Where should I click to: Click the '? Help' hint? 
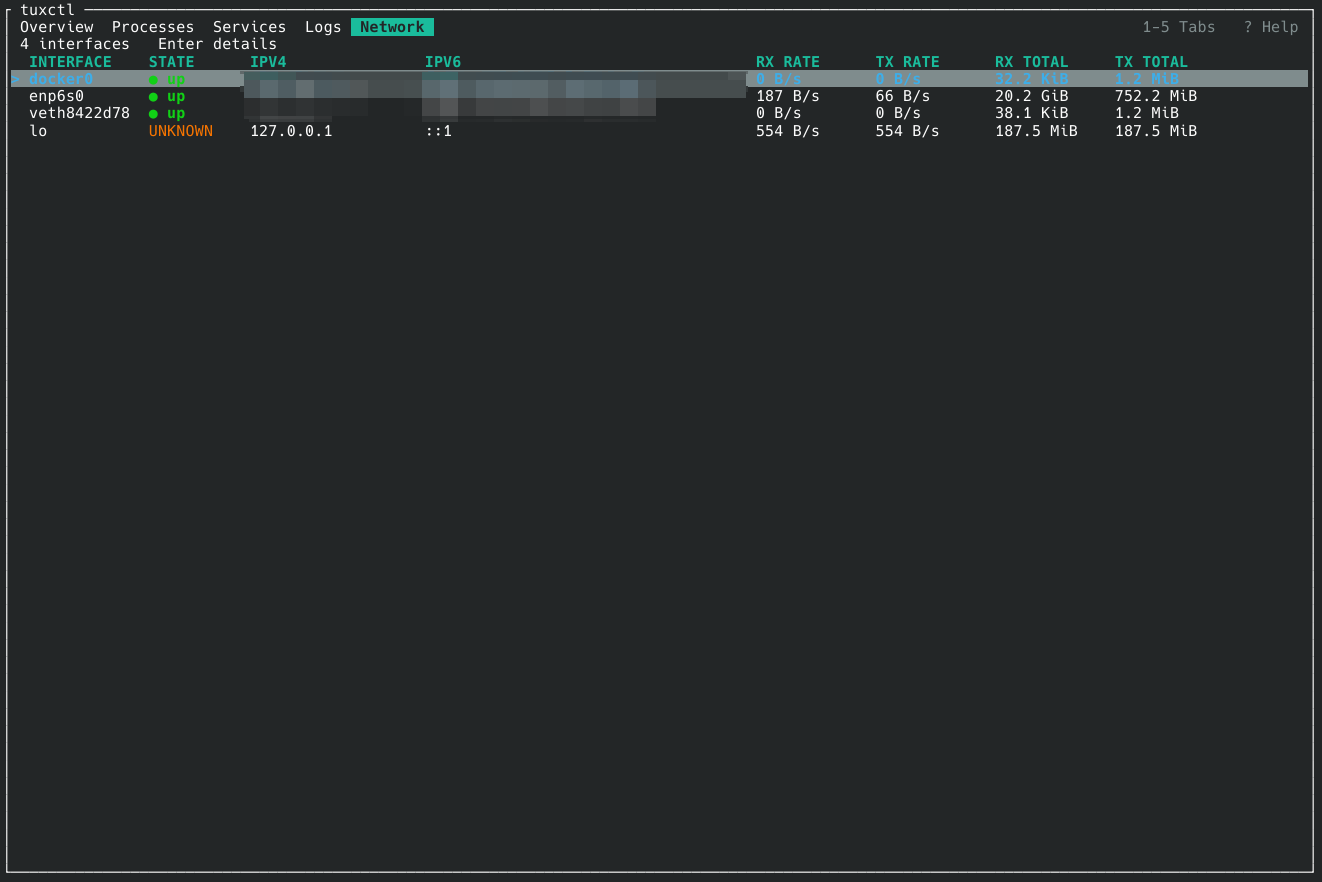[1271, 27]
